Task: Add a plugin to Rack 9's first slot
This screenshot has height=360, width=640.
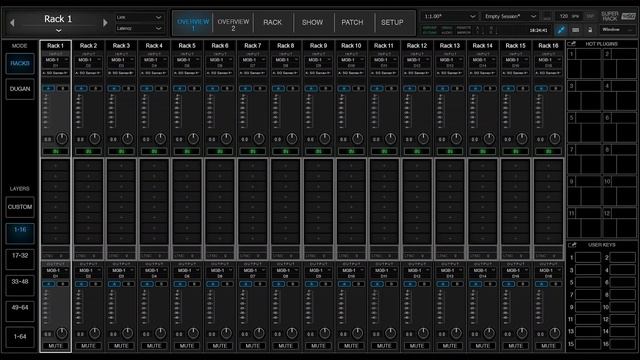Action: click(x=318, y=166)
